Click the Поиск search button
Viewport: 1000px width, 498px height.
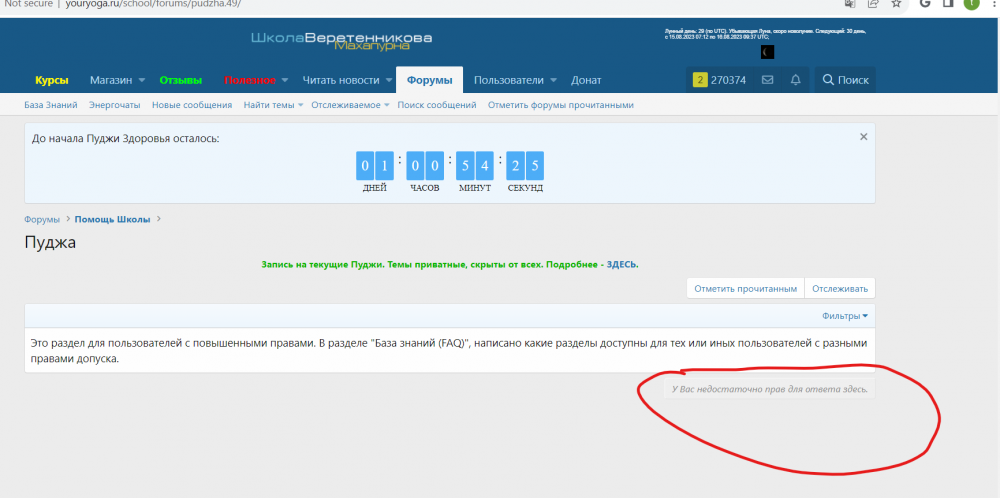[845, 80]
